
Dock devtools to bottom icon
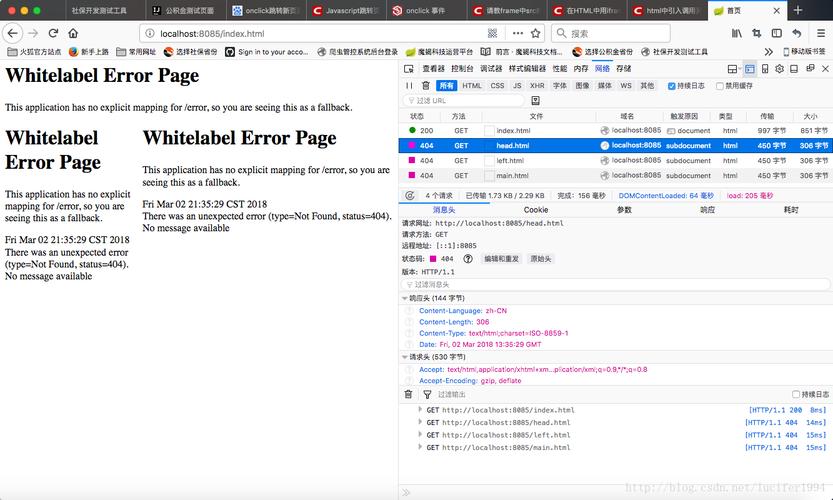pyautogui.click(x=794, y=69)
